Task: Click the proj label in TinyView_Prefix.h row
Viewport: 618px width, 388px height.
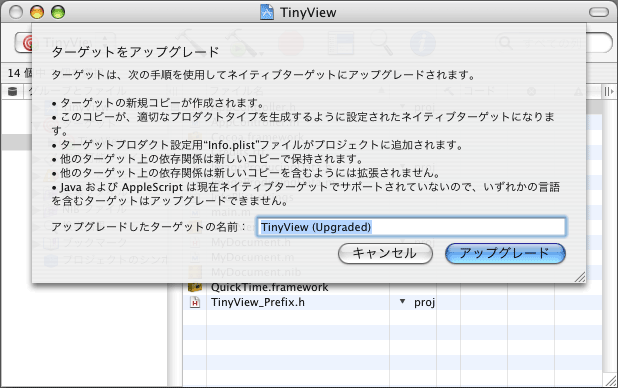Action: [424, 303]
